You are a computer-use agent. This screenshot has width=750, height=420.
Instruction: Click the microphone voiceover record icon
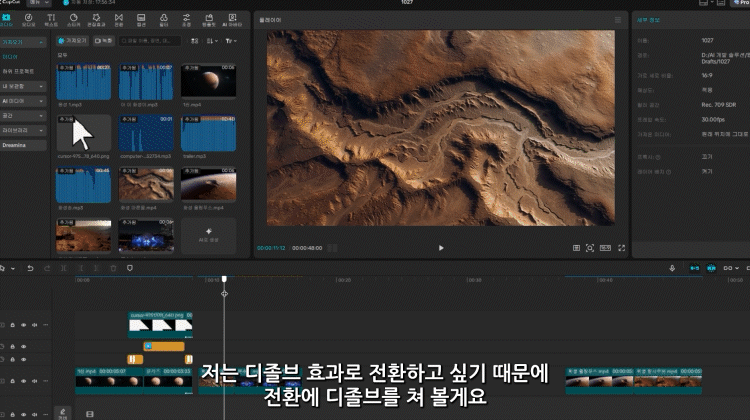pyautogui.click(x=672, y=268)
